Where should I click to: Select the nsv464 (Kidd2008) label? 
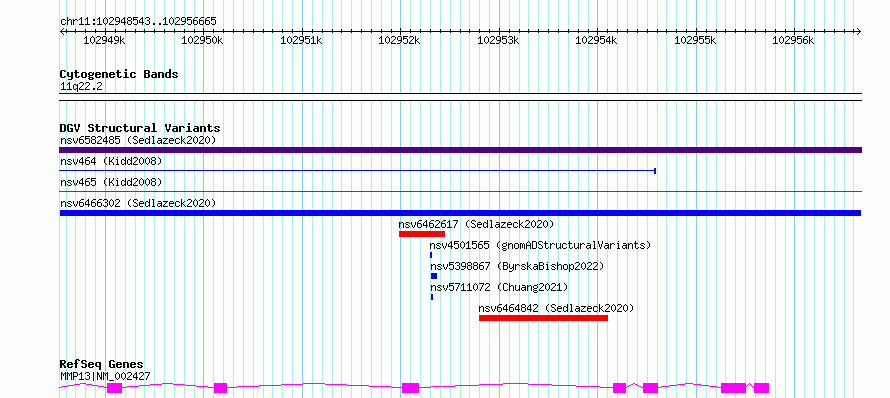tap(111, 161)
